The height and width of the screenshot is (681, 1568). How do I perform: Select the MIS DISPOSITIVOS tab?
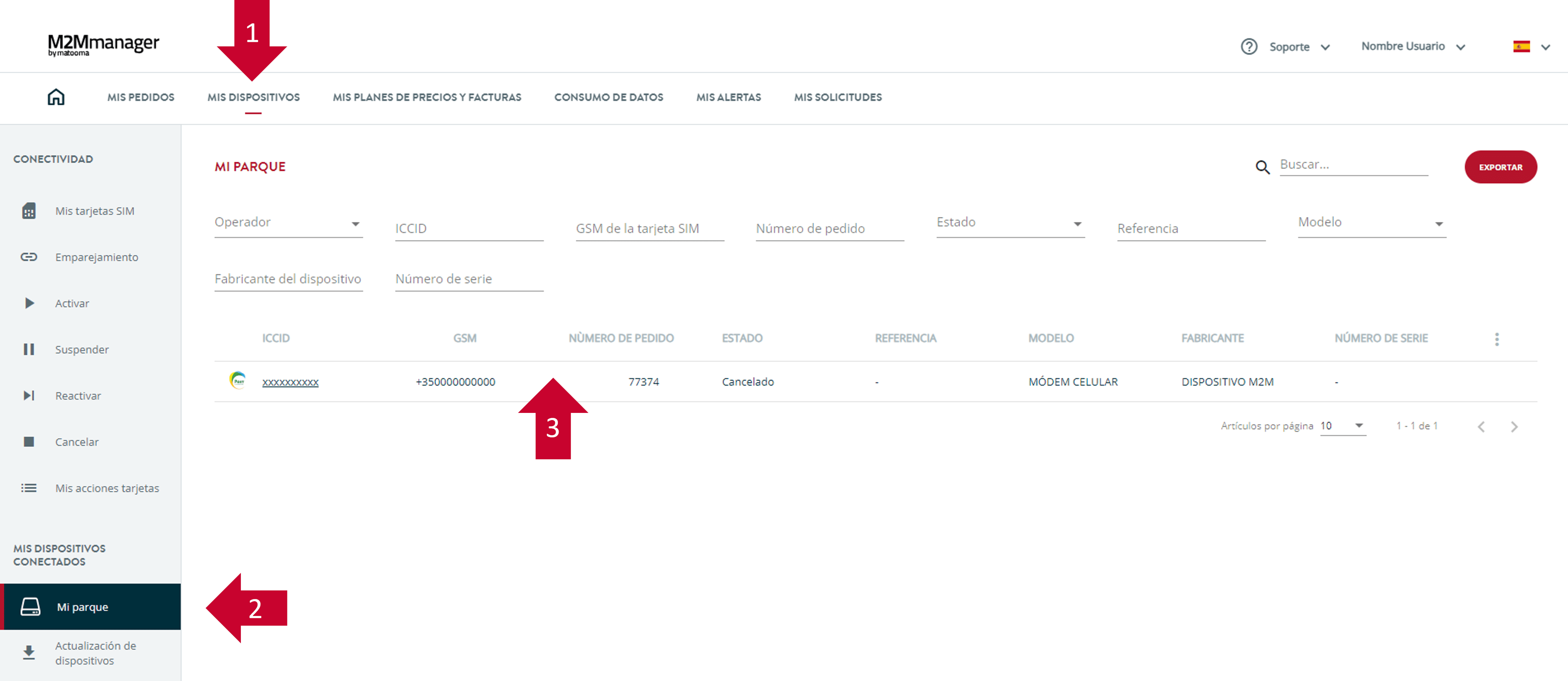click(x=253, y=98)
